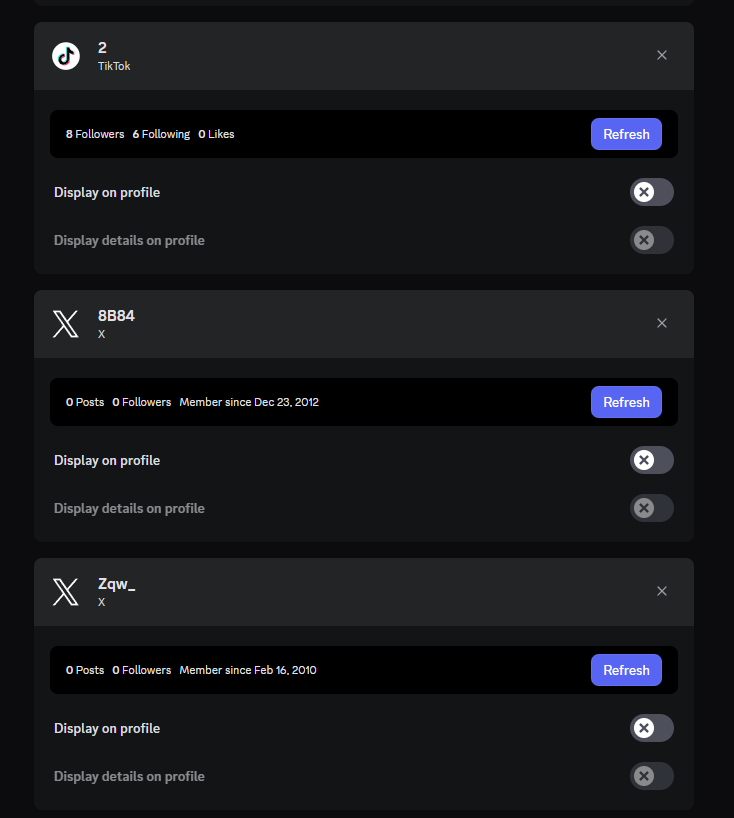The width and height of the screenshot is (734, 818).
Task: Click the 8 Followers TikTok stat
Action: point(95,134)
